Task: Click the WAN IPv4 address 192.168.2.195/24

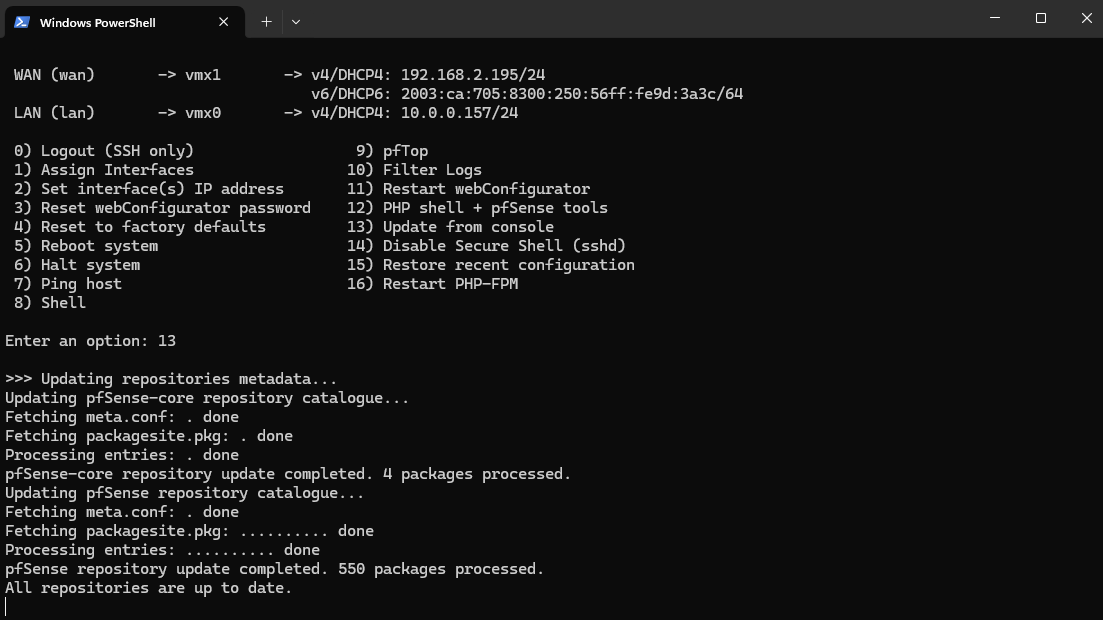Action: [473, 75]
